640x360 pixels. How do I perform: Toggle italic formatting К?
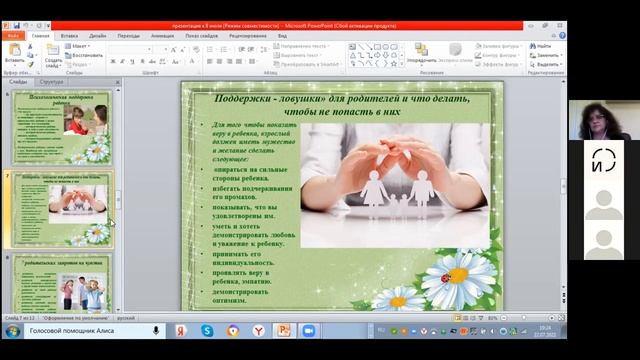(x=122, y=61)
